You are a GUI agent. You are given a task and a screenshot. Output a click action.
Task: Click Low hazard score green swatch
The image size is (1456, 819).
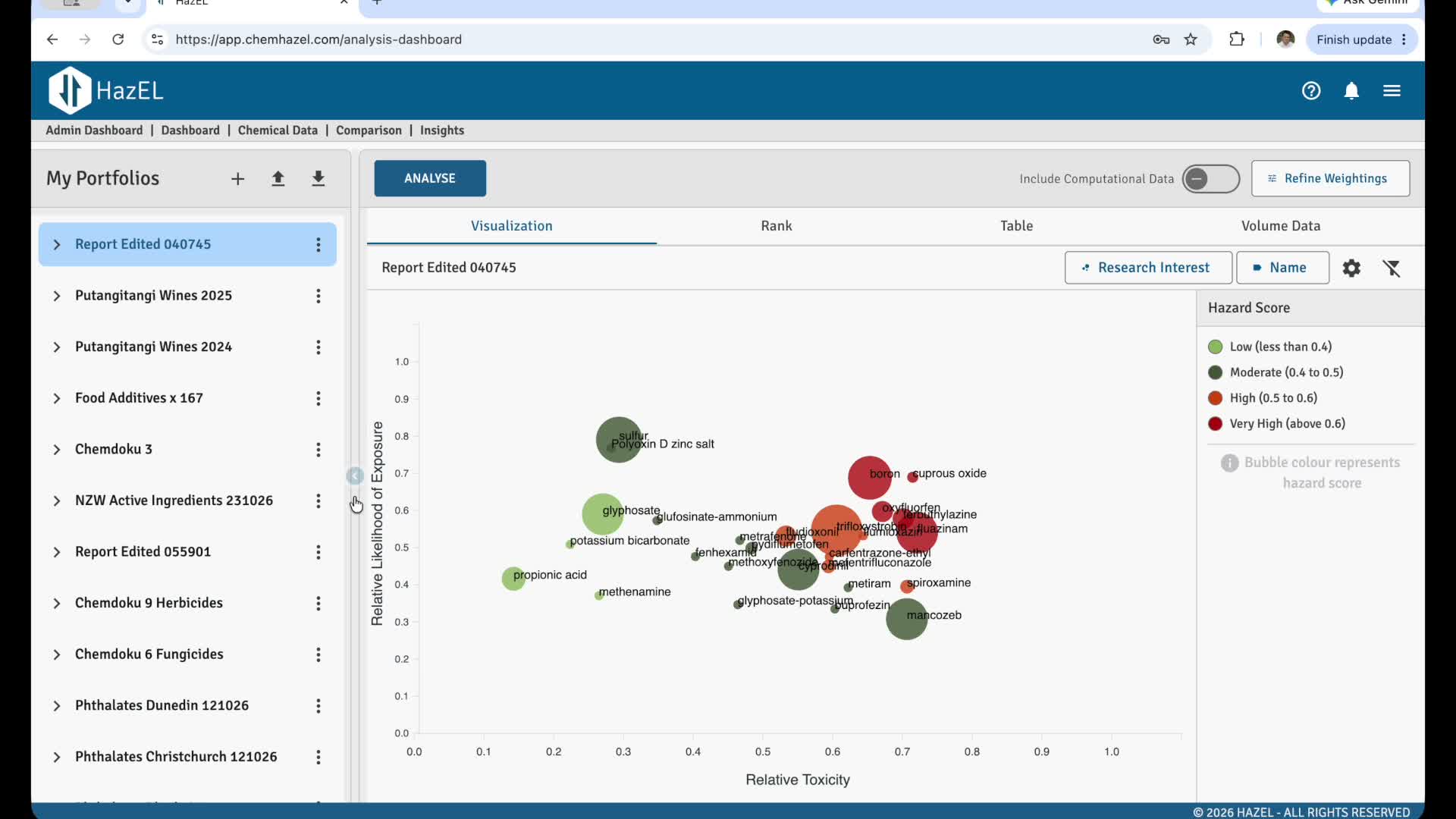(1215, 347)
